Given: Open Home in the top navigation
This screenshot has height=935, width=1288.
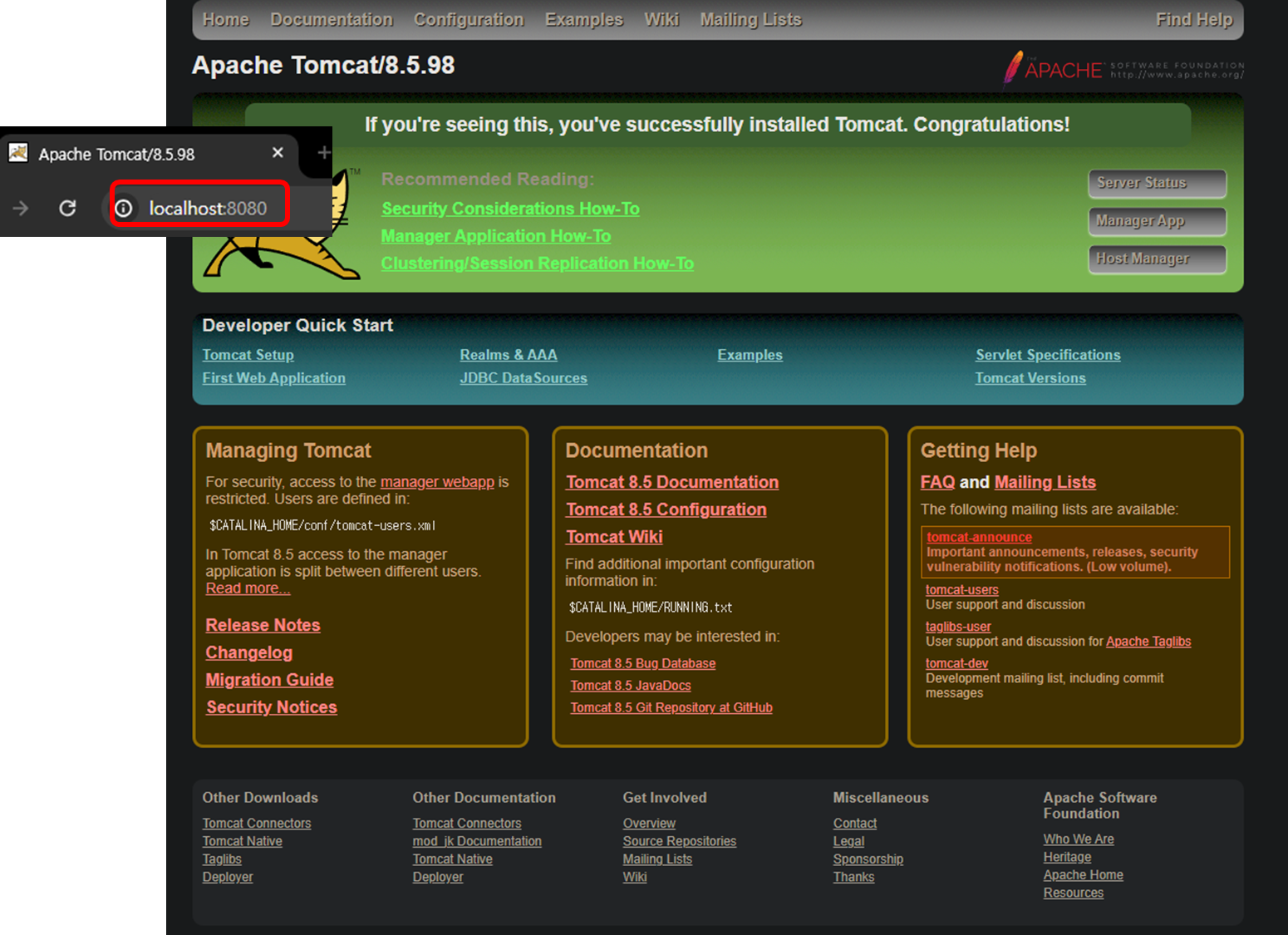Looking at the screenshot, I should point(225,19).
